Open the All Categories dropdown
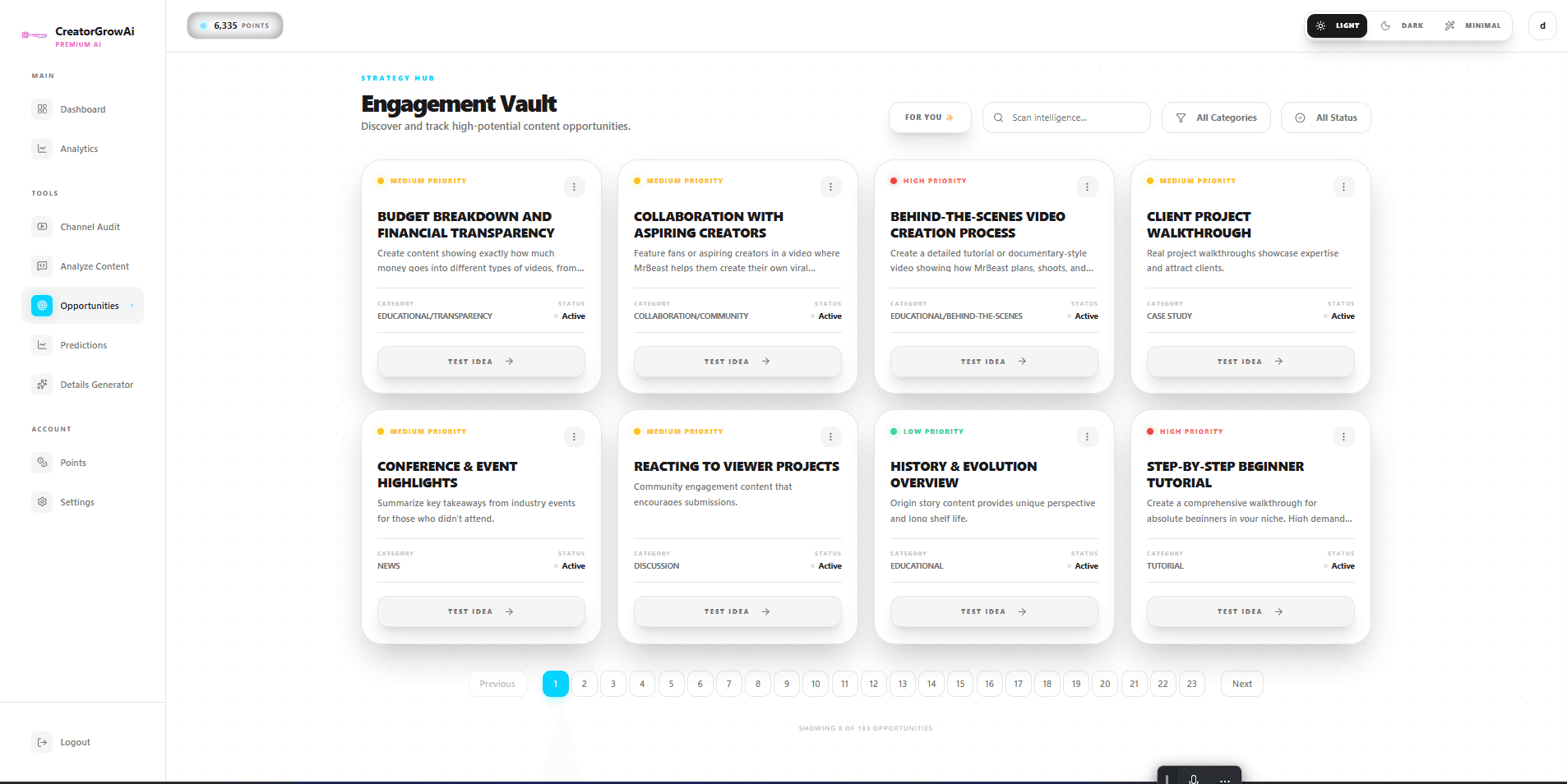The image size is (1567, 784). coord(1216,118)
